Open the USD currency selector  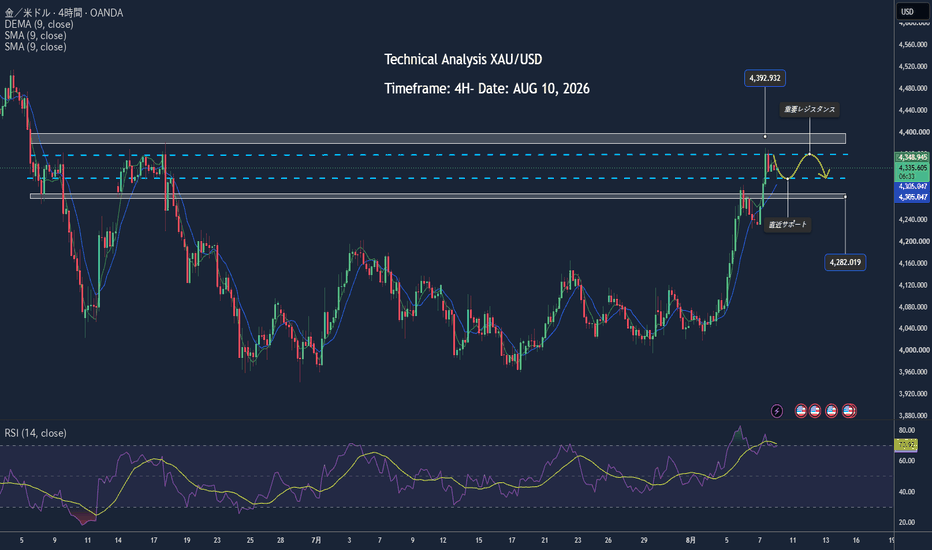pyautogui.click(x=912, y=11)
